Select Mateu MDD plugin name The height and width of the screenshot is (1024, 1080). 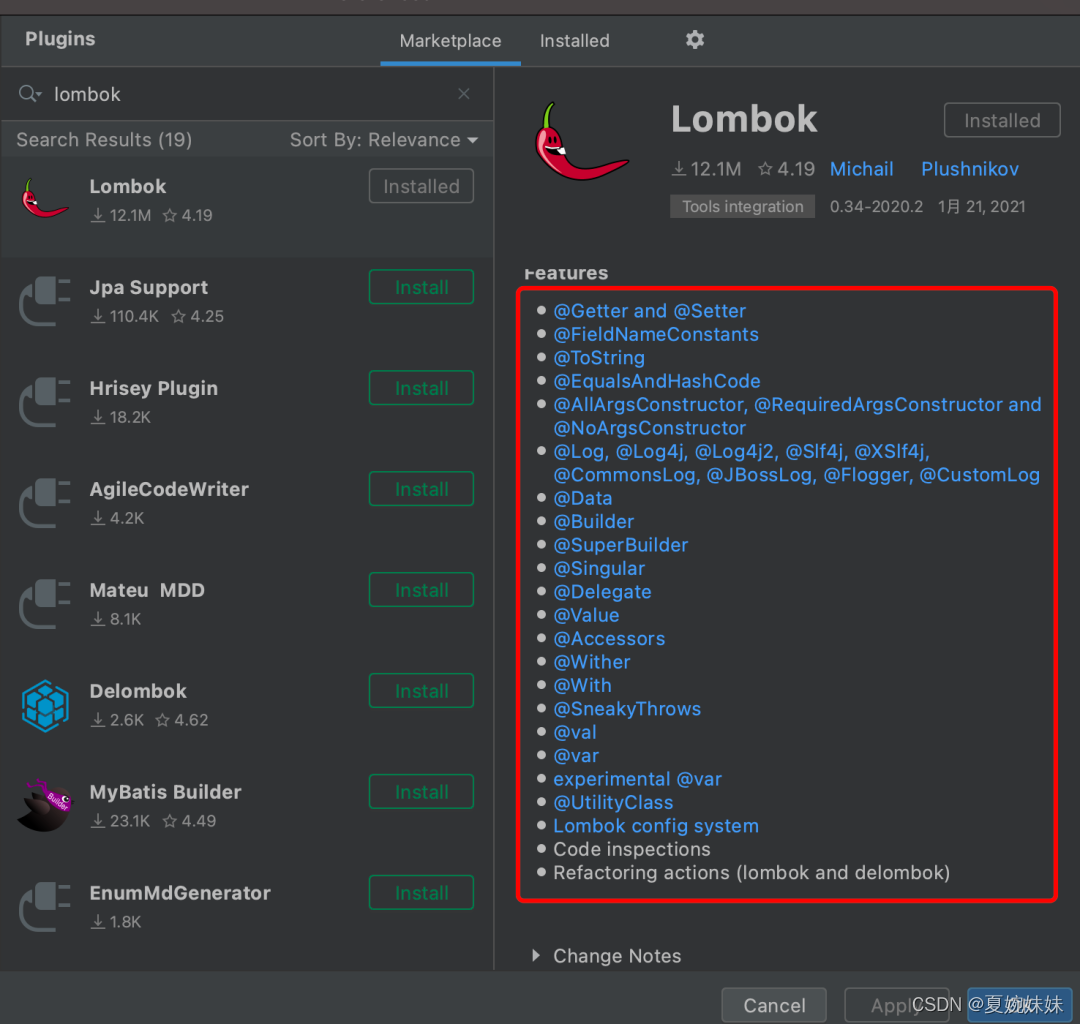(x=147, y=590)
